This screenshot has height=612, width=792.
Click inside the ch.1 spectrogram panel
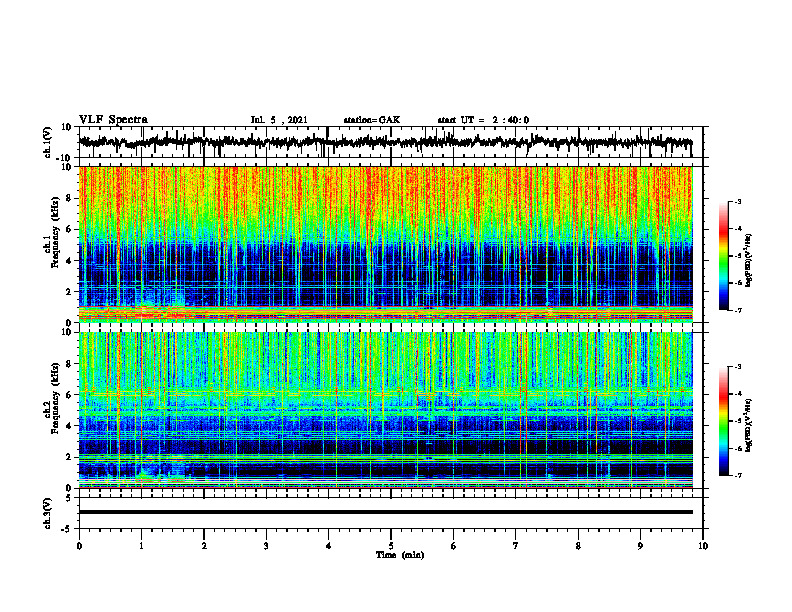385,244
